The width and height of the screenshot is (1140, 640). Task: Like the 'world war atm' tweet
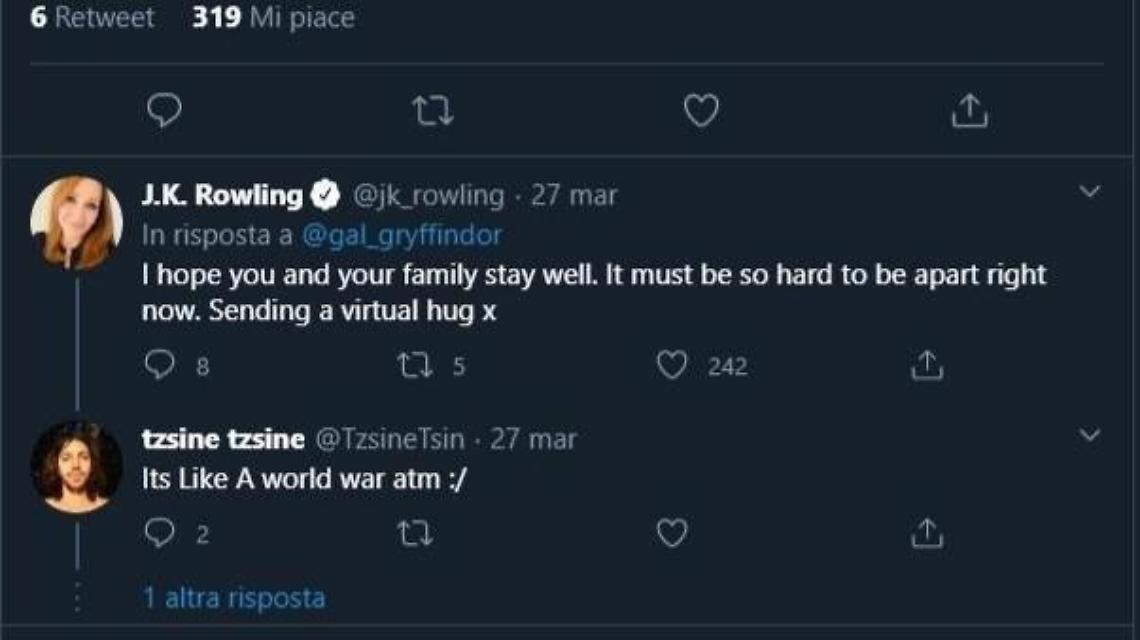(x=672, y=534)
